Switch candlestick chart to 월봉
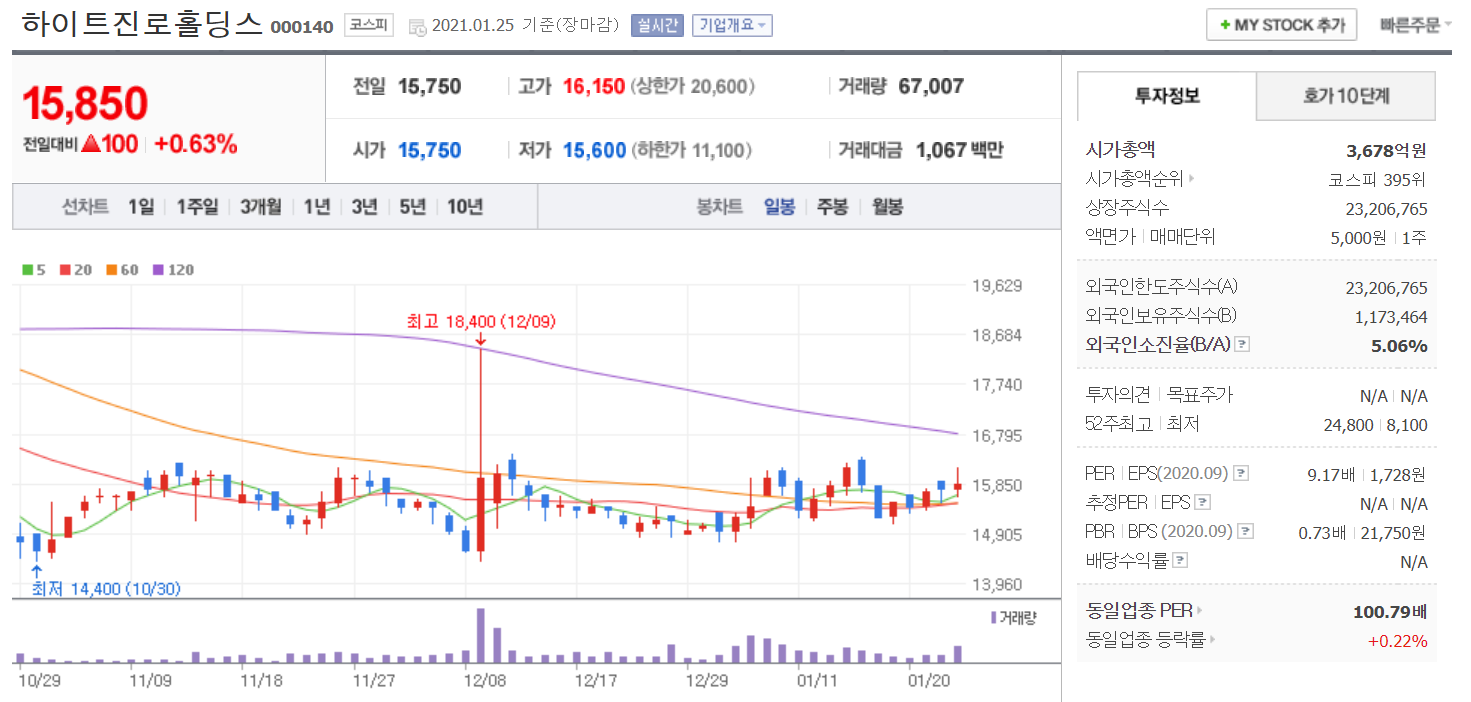The width and height of the screenshot is (1471, 702). 887,207
